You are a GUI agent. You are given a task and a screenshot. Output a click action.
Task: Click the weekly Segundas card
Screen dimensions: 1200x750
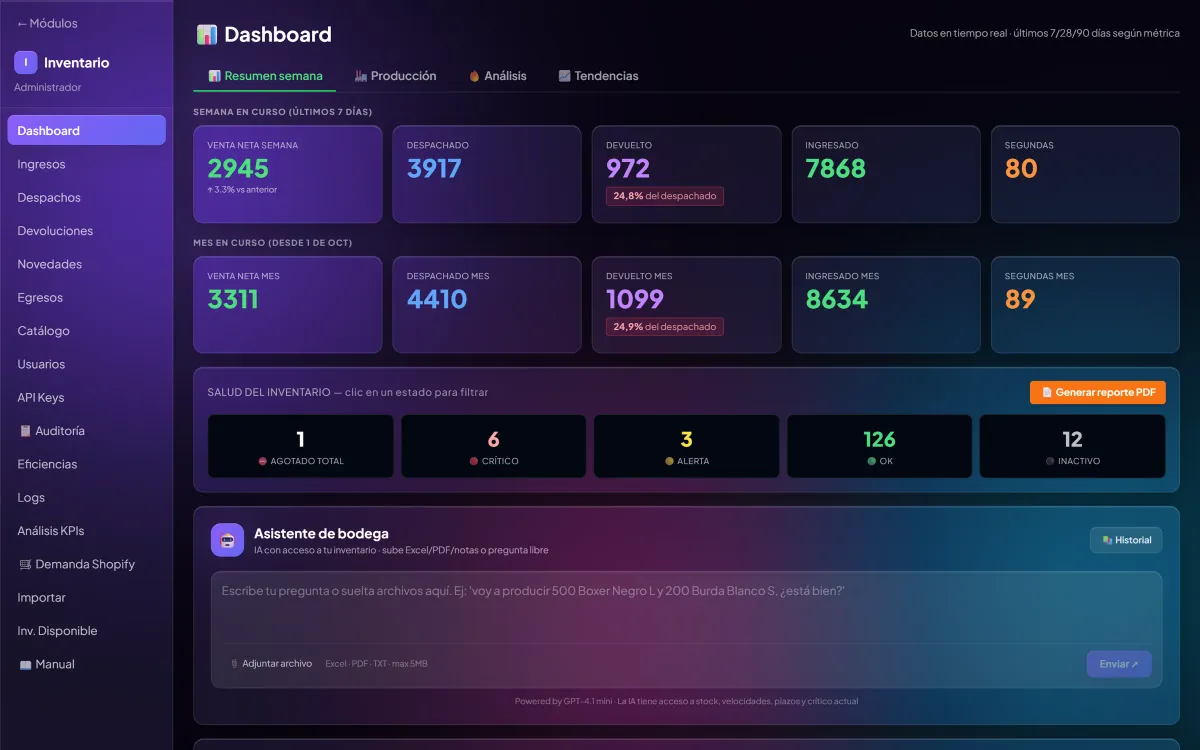coord(1085,174)
